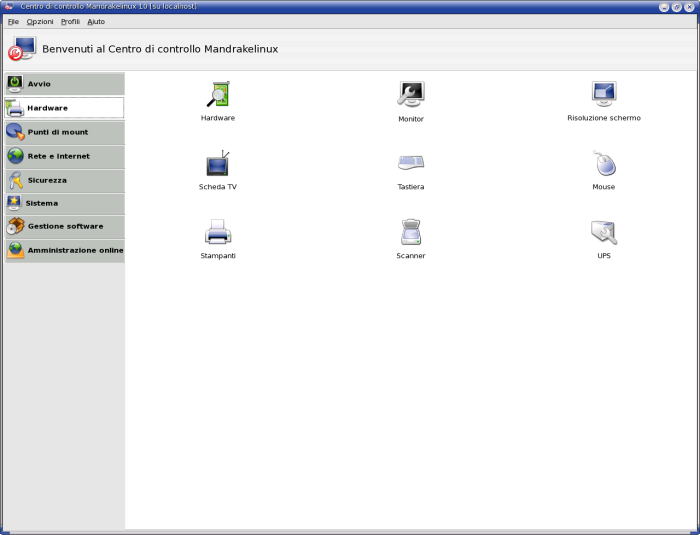Image resolution: width=700 pixels, height=535 pixels.
Task: Launch the Scanner configuration icon
Action: tap(411, 233)
